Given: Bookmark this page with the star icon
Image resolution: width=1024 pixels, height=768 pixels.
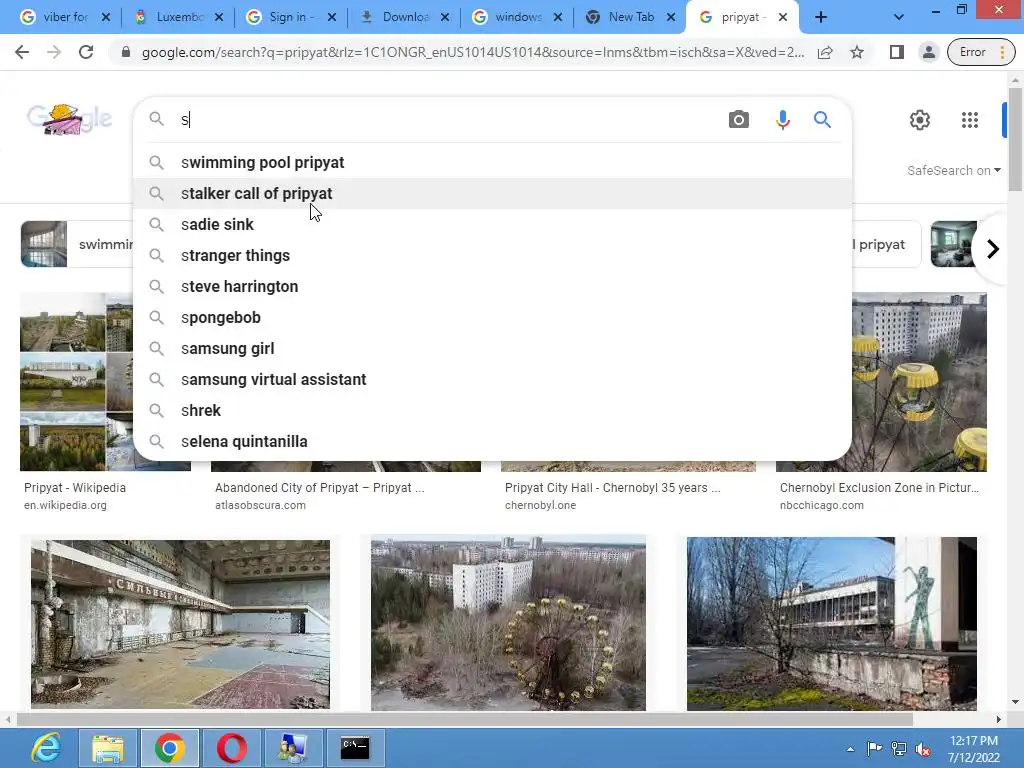Looking at the screenshot, I should [857, 52].
